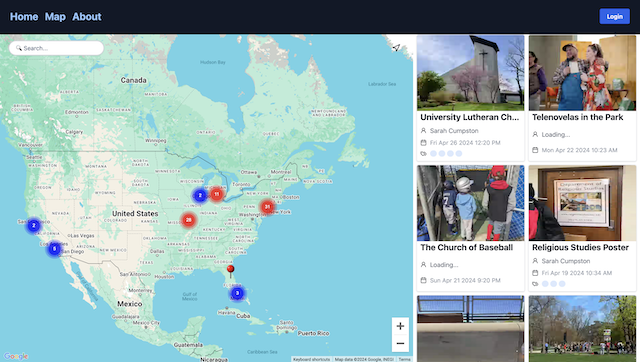Zoom out with the minus map button
640x362 pixels.
[400, 343]
